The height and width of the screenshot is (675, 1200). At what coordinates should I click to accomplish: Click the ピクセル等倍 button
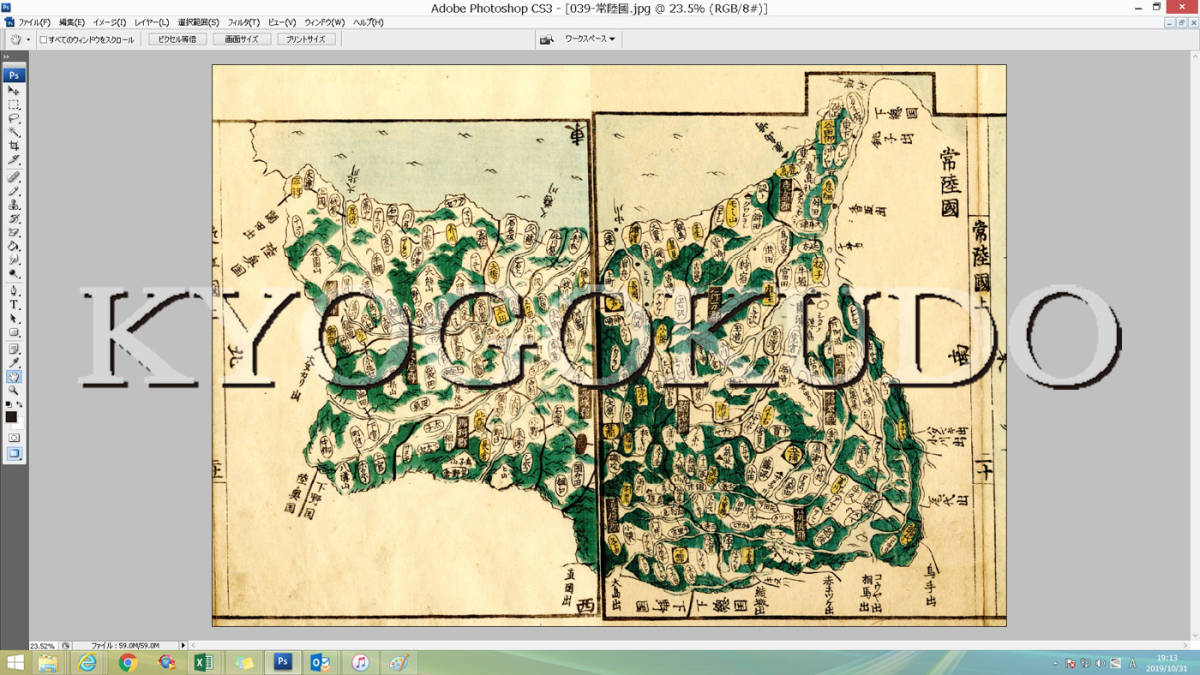(178, 39)
